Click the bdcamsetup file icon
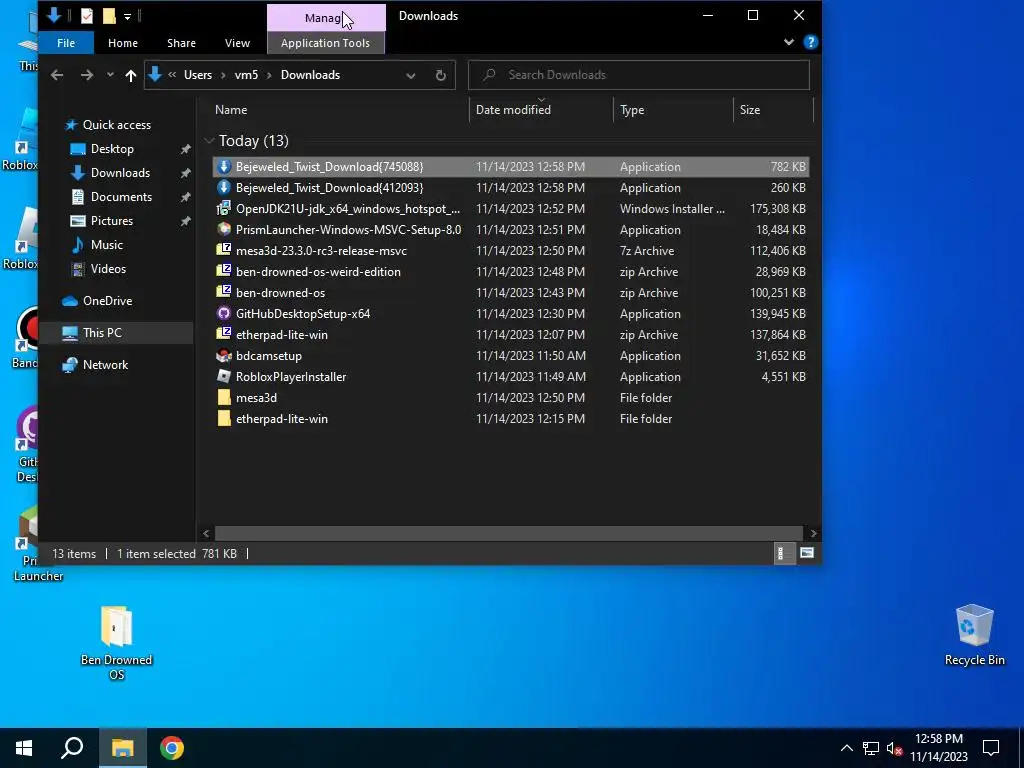This screenshot has height=768, width=1024. [224, 355]
